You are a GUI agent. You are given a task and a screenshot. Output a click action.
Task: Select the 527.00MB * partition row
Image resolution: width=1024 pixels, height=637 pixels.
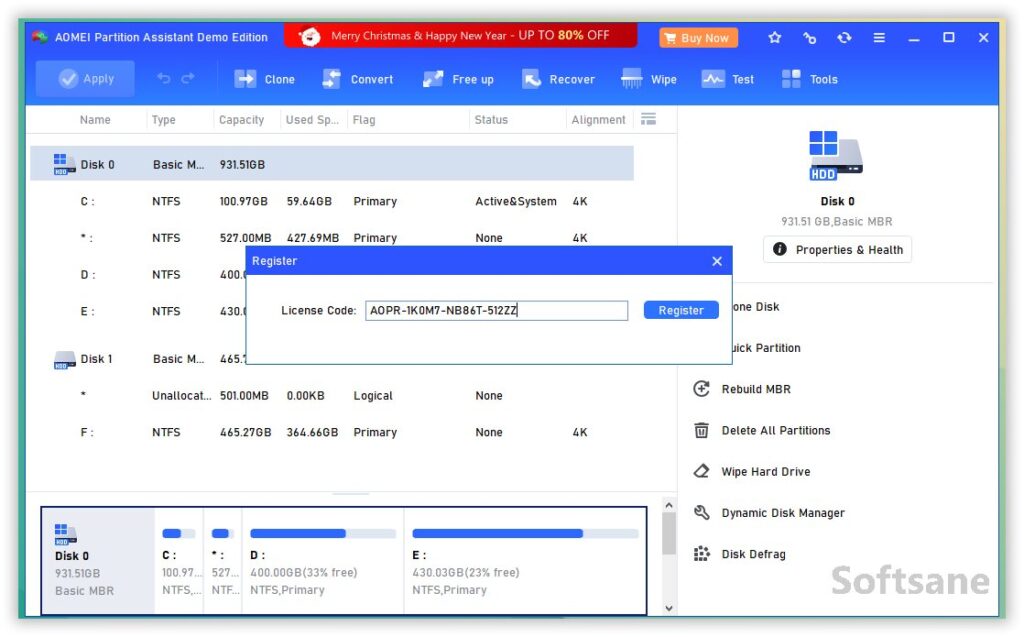[x=332, y=238]
